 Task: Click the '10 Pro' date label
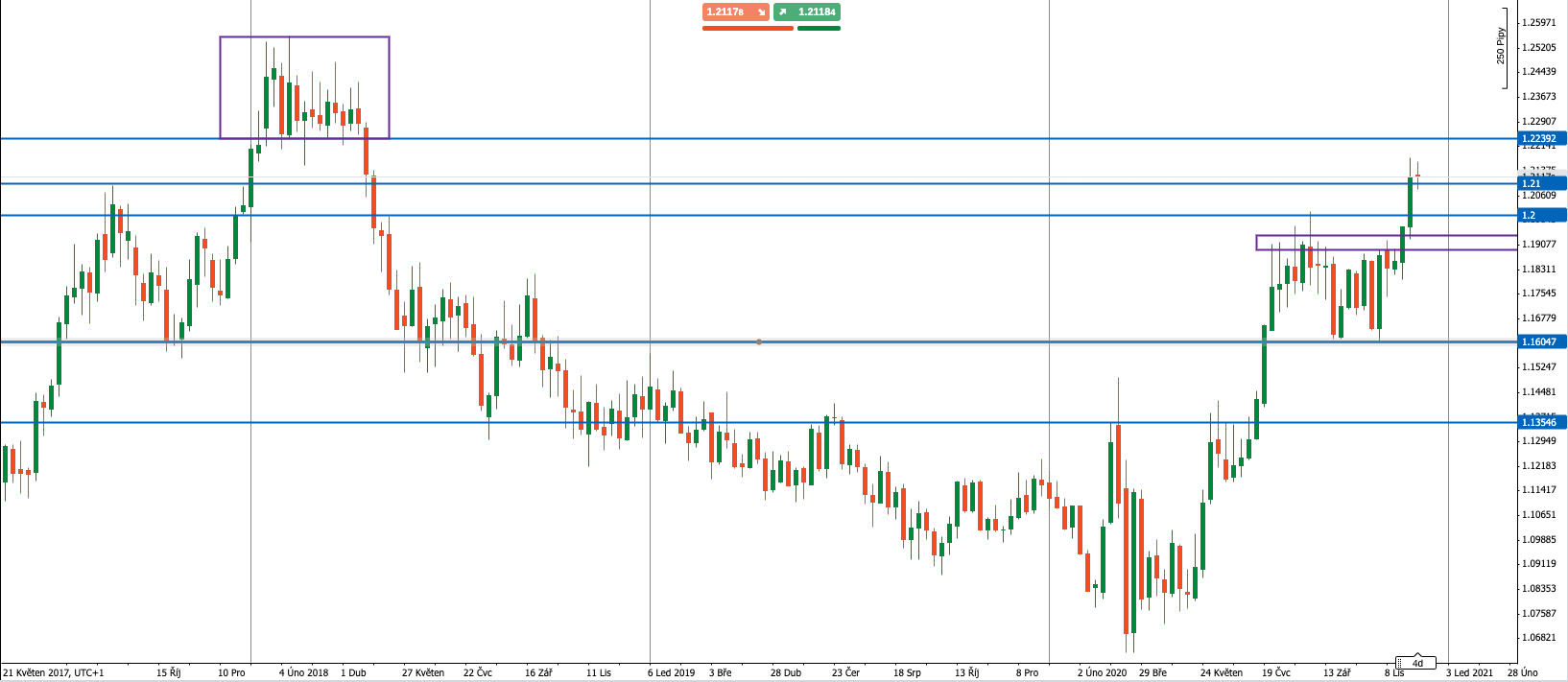point(231,672)
